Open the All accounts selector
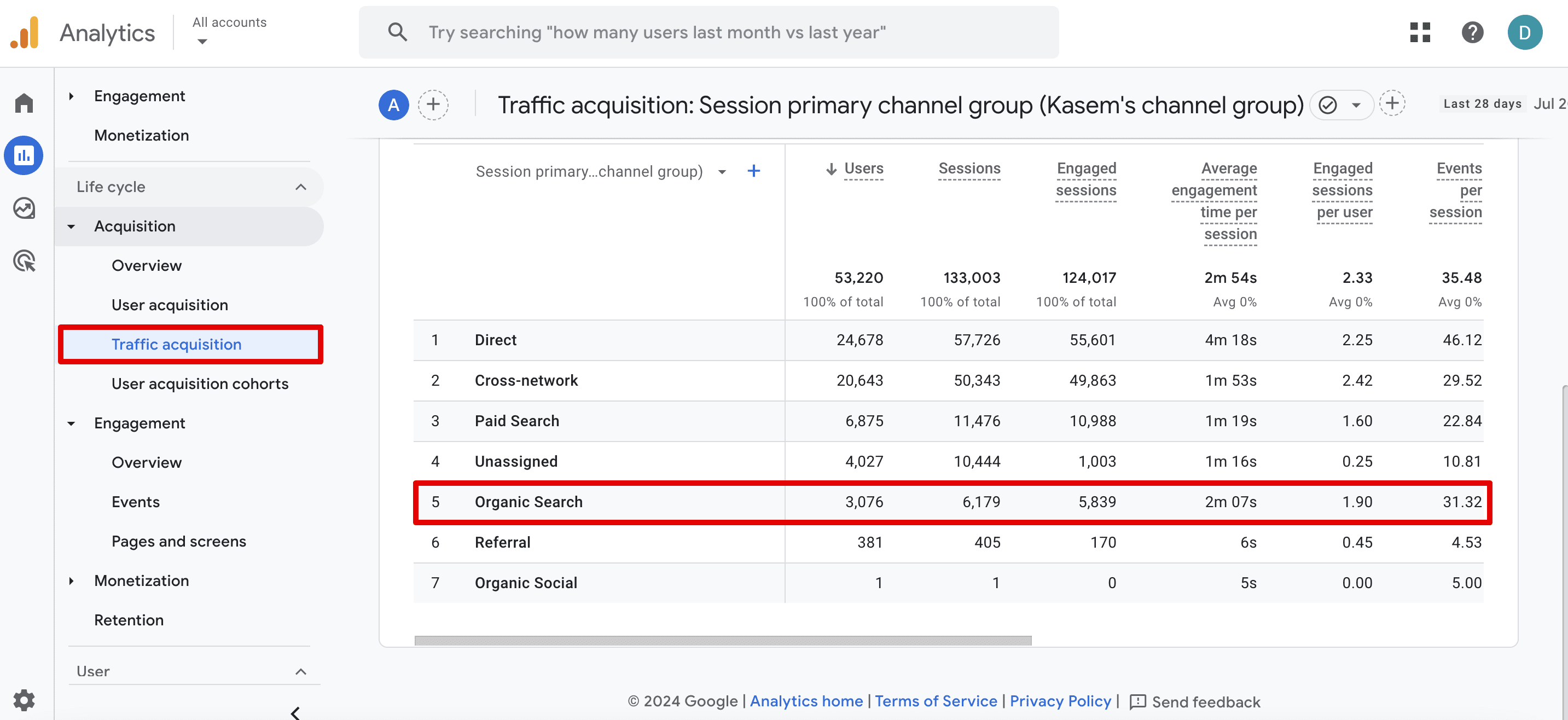 click(229, 31)
